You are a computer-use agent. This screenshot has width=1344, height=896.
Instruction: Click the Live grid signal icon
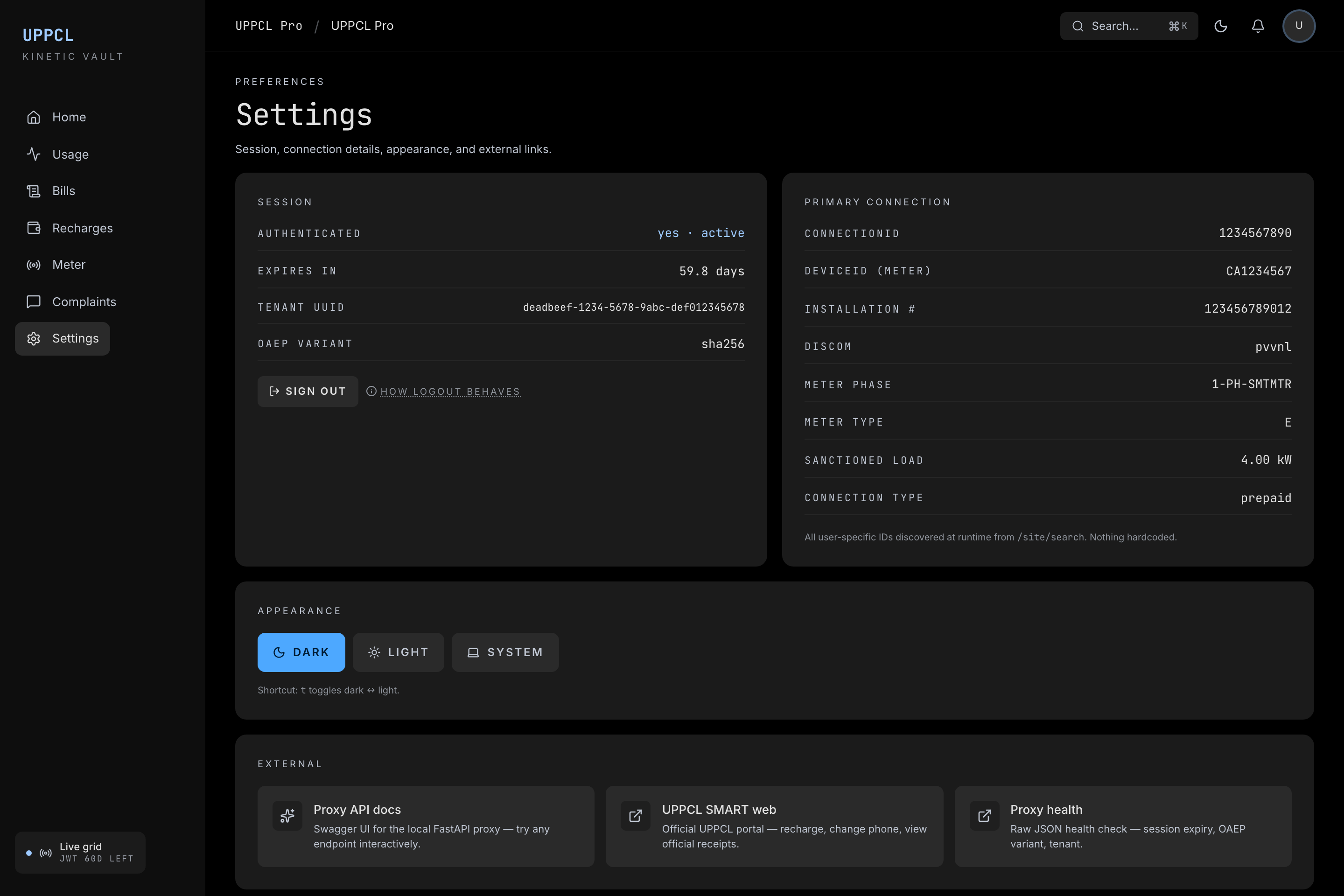click(x=46, y=853)
